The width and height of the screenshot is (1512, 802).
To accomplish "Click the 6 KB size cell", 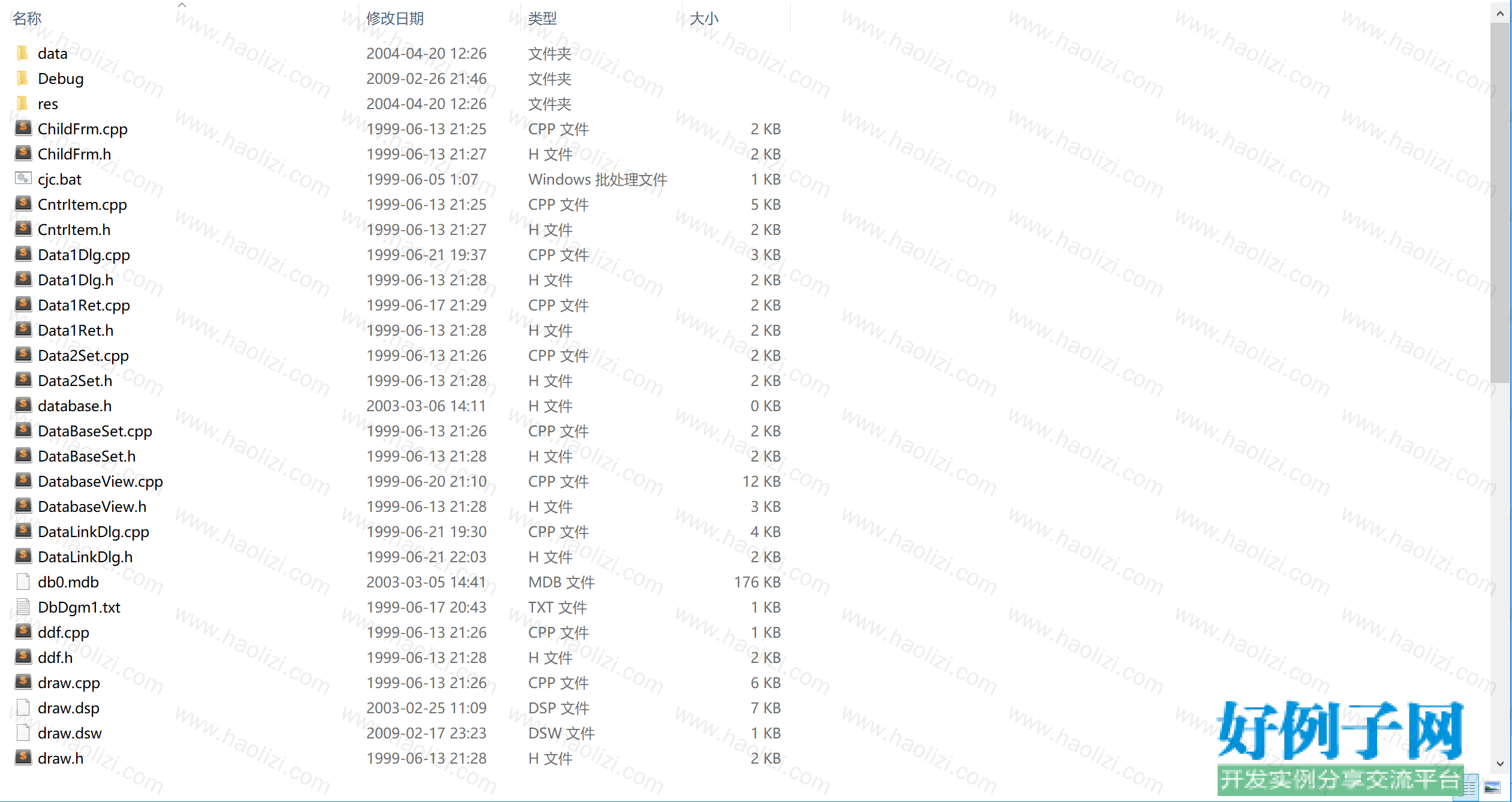I will [x=766, y=683].
